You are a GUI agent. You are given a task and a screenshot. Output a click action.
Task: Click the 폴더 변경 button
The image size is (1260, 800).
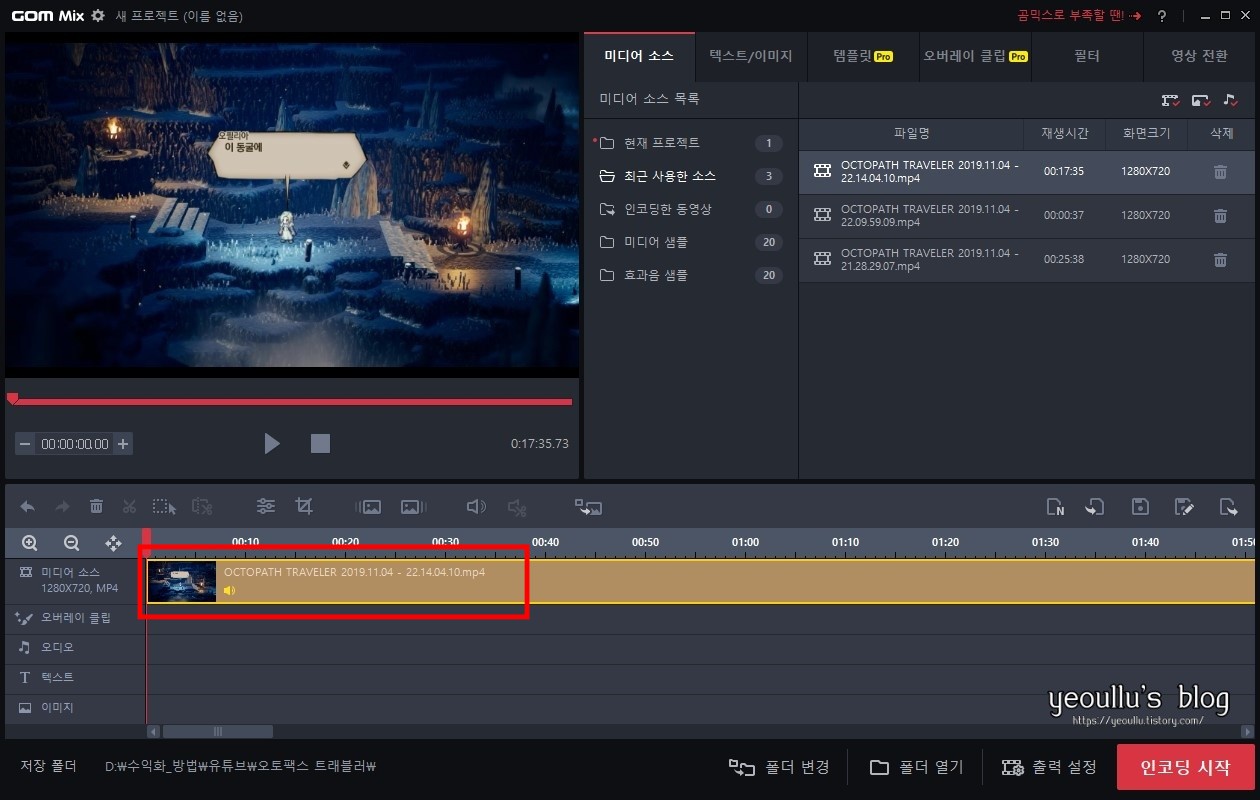pyautogui.click(x=780, y=767)
